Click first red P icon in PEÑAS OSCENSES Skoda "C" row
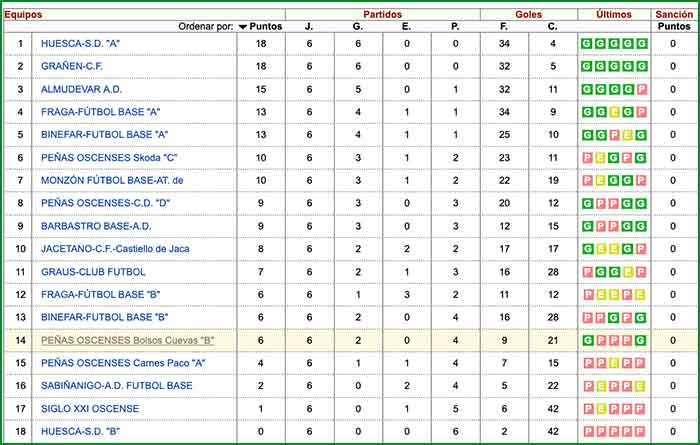Viewport: 700px width, 445px height. pos(586,158)
